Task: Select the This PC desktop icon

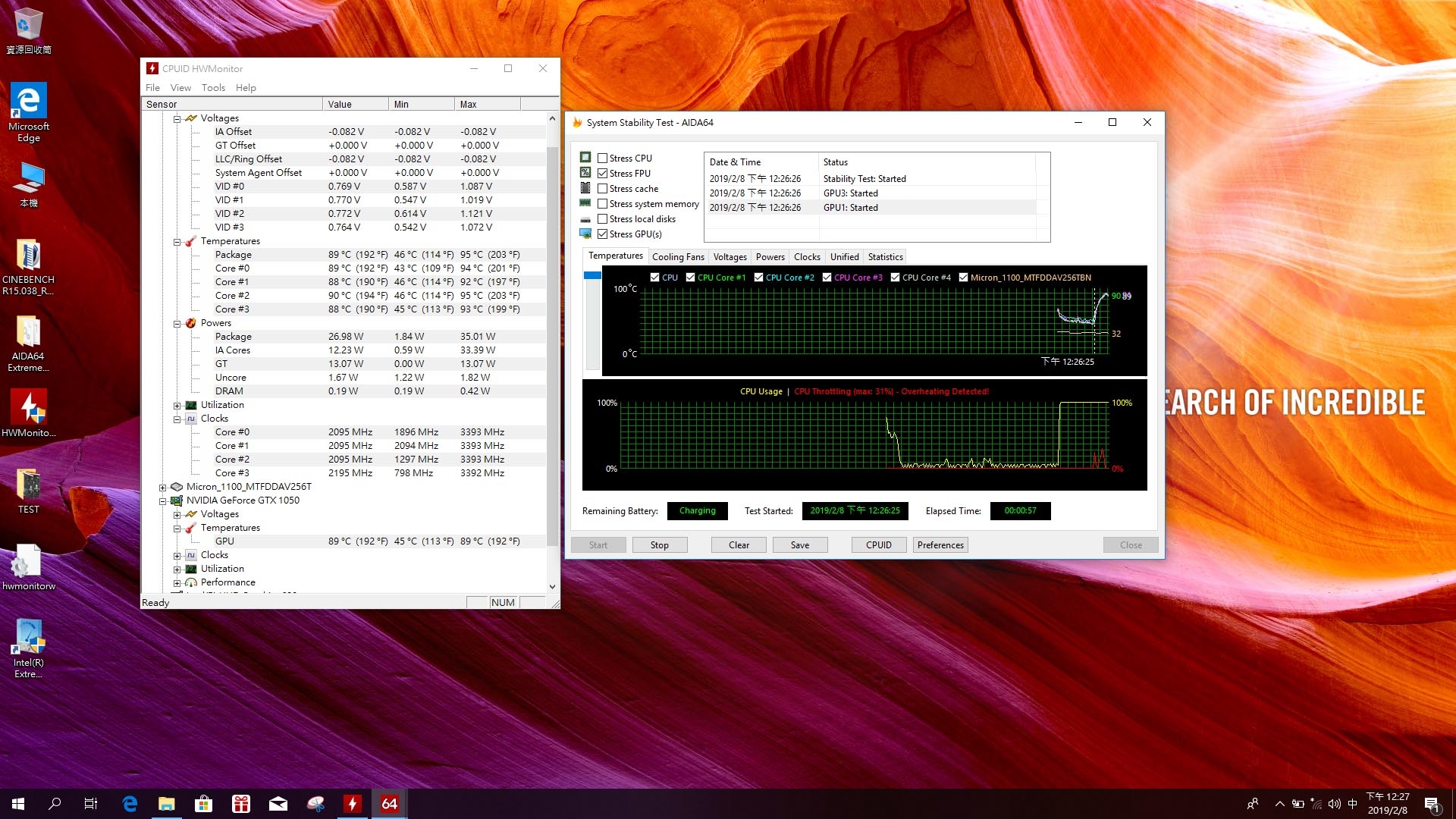Action: pos(29,186)
